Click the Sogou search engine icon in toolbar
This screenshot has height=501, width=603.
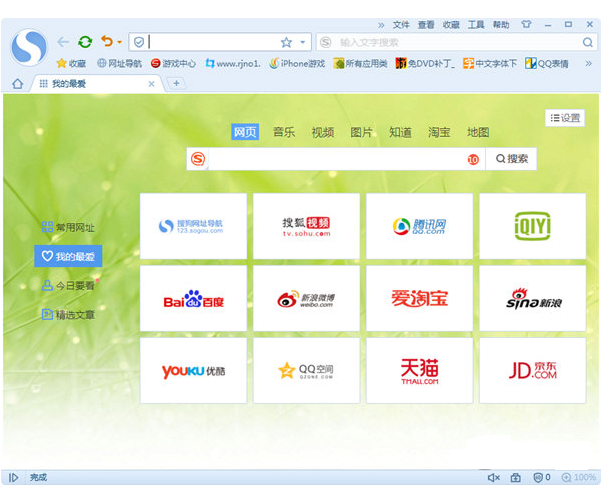(x=326, y=42)
